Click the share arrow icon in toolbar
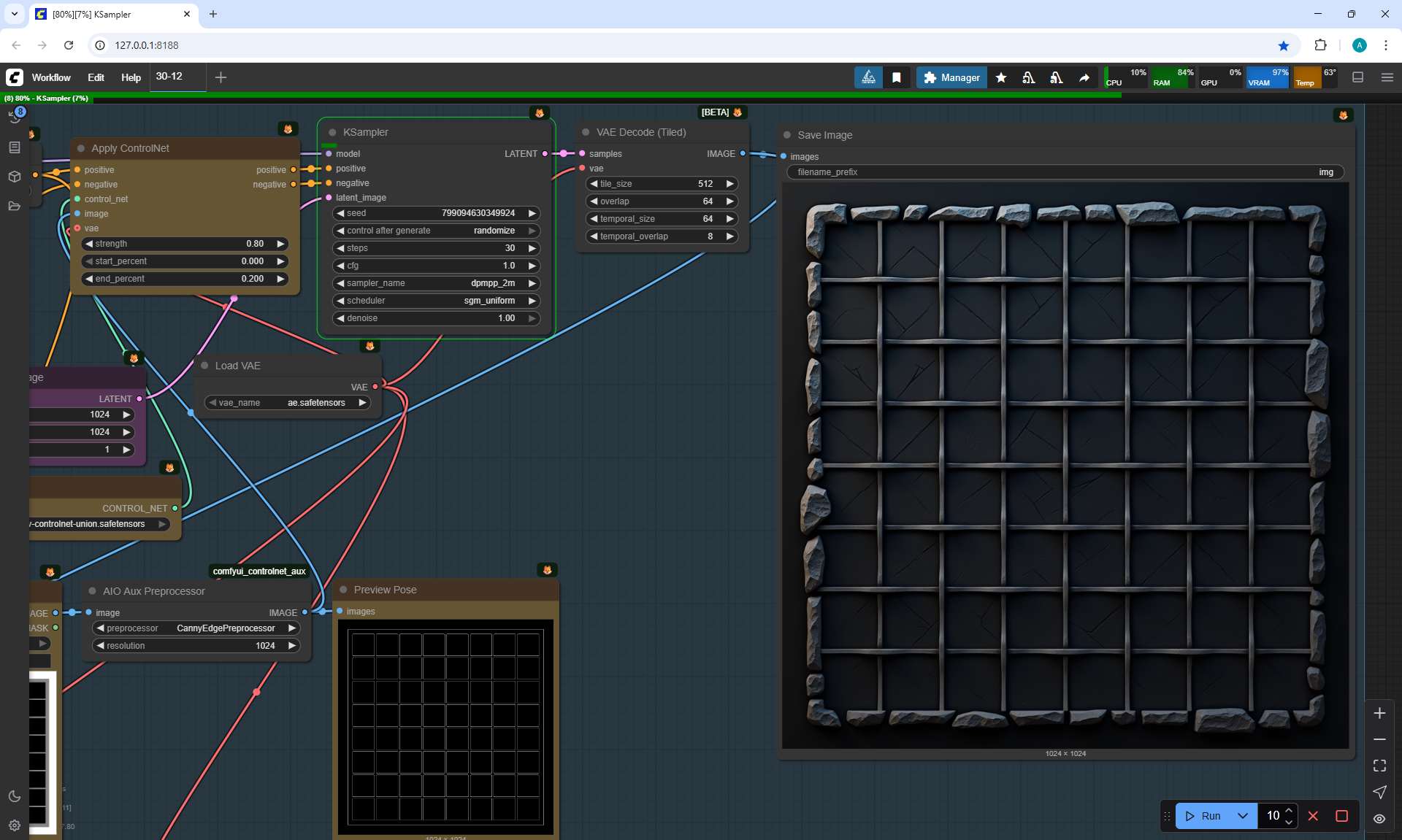1402x840 pixels. 1084,77
